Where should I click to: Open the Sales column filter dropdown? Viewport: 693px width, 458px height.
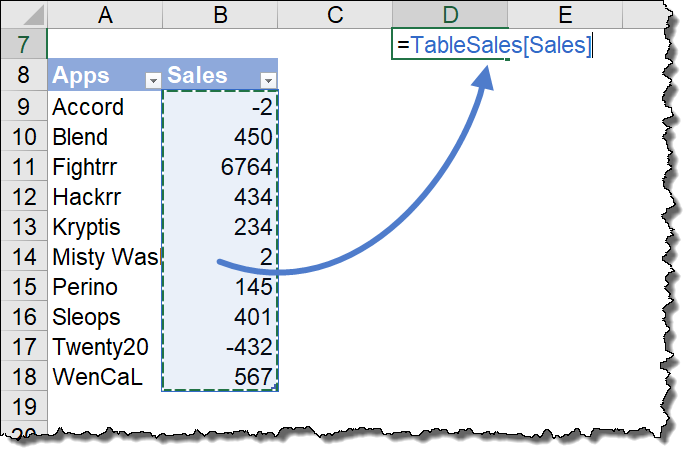(x=268, y=79)
